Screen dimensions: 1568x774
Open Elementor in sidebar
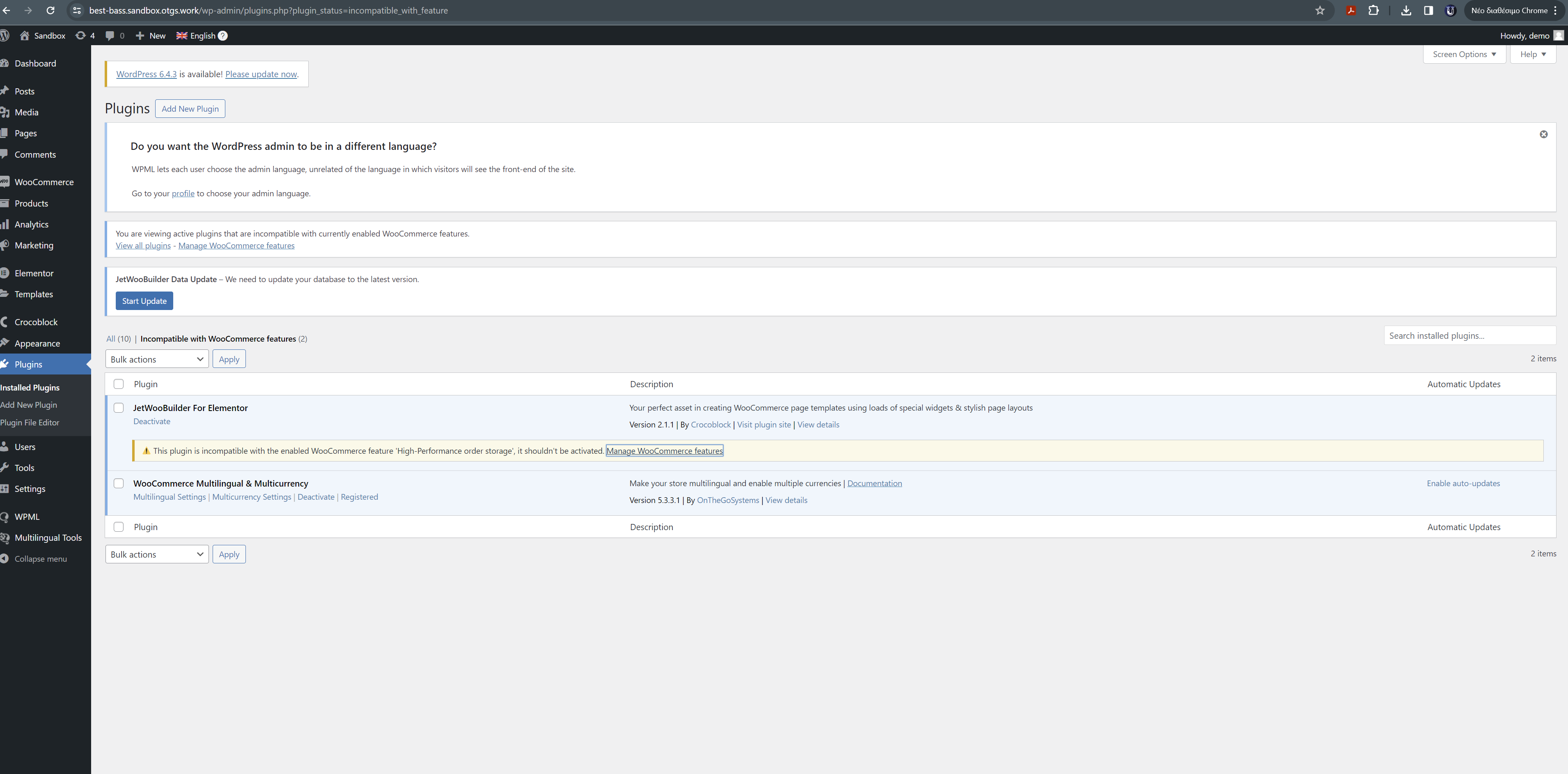[34, 273]
